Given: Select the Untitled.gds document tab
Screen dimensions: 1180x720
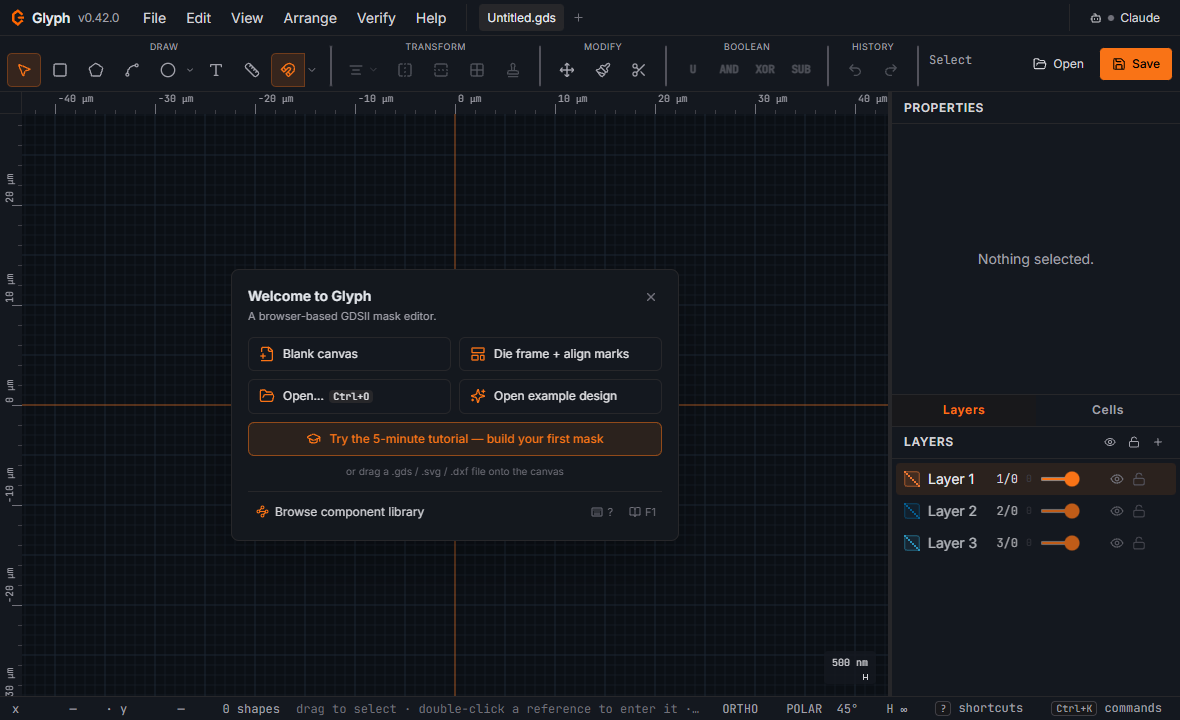Looking at the screenshot, I should 522,18.
